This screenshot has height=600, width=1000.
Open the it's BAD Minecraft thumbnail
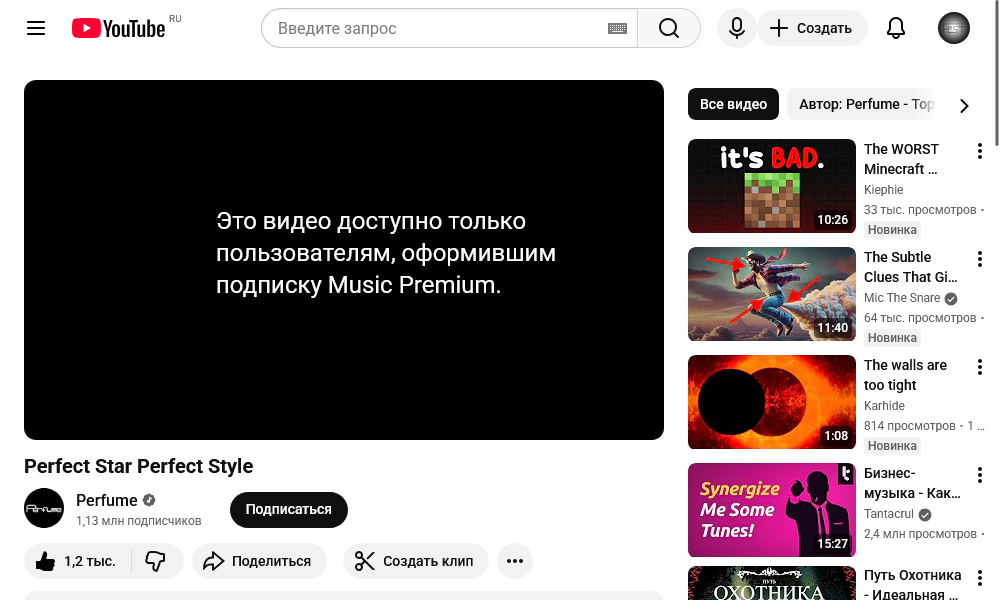pyautogui.click(x=772, y=186)
